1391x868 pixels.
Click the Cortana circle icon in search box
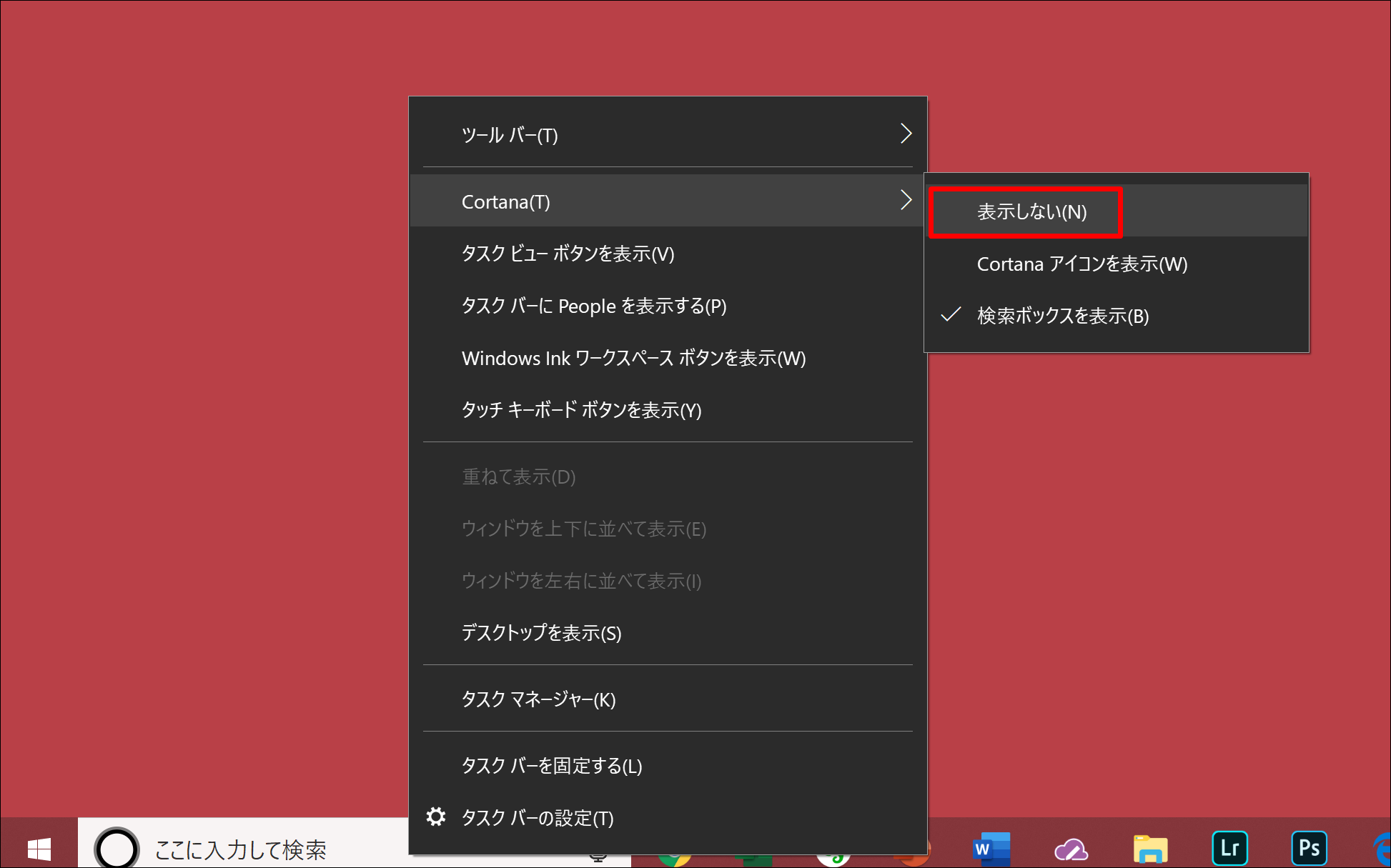117,849
